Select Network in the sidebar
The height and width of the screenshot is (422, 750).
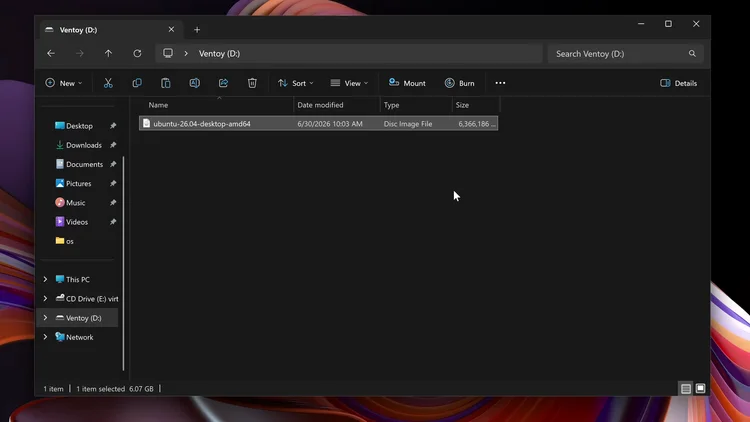point(79,337)
